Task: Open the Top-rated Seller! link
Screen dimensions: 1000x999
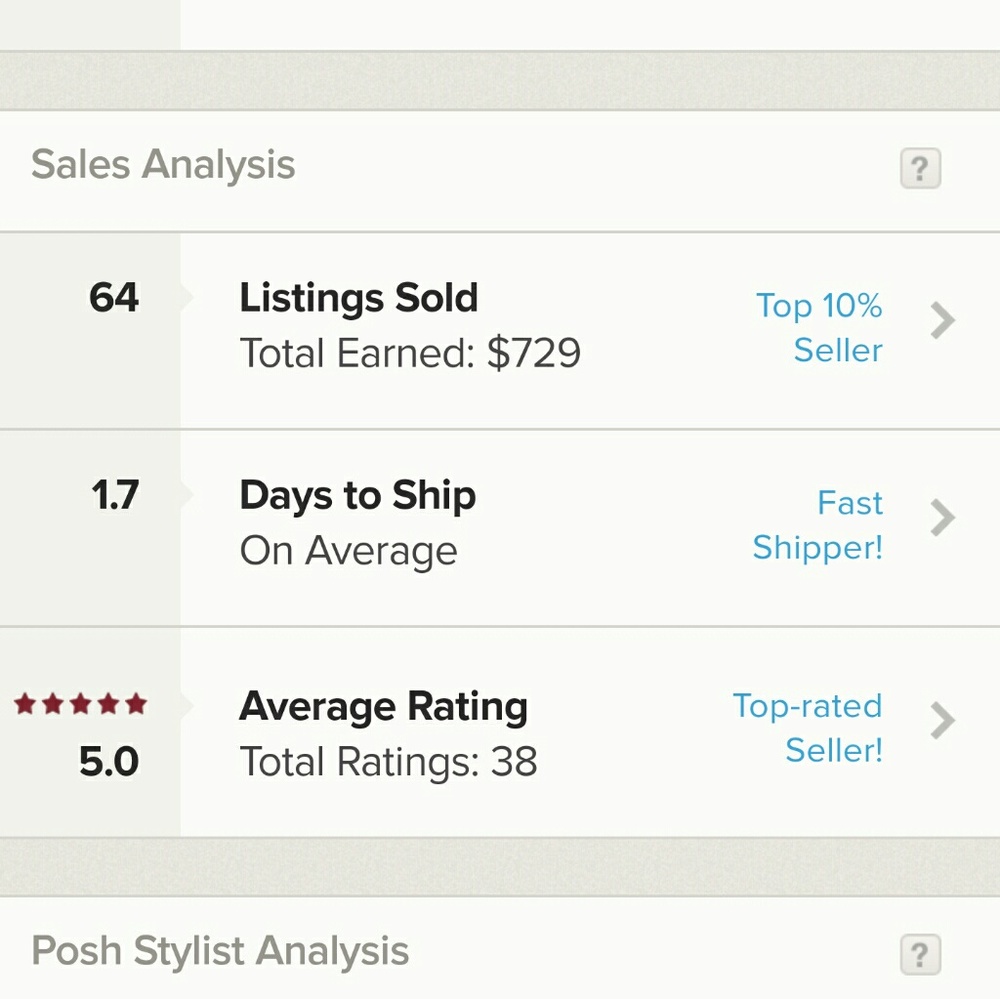Action: click(808, 727)
